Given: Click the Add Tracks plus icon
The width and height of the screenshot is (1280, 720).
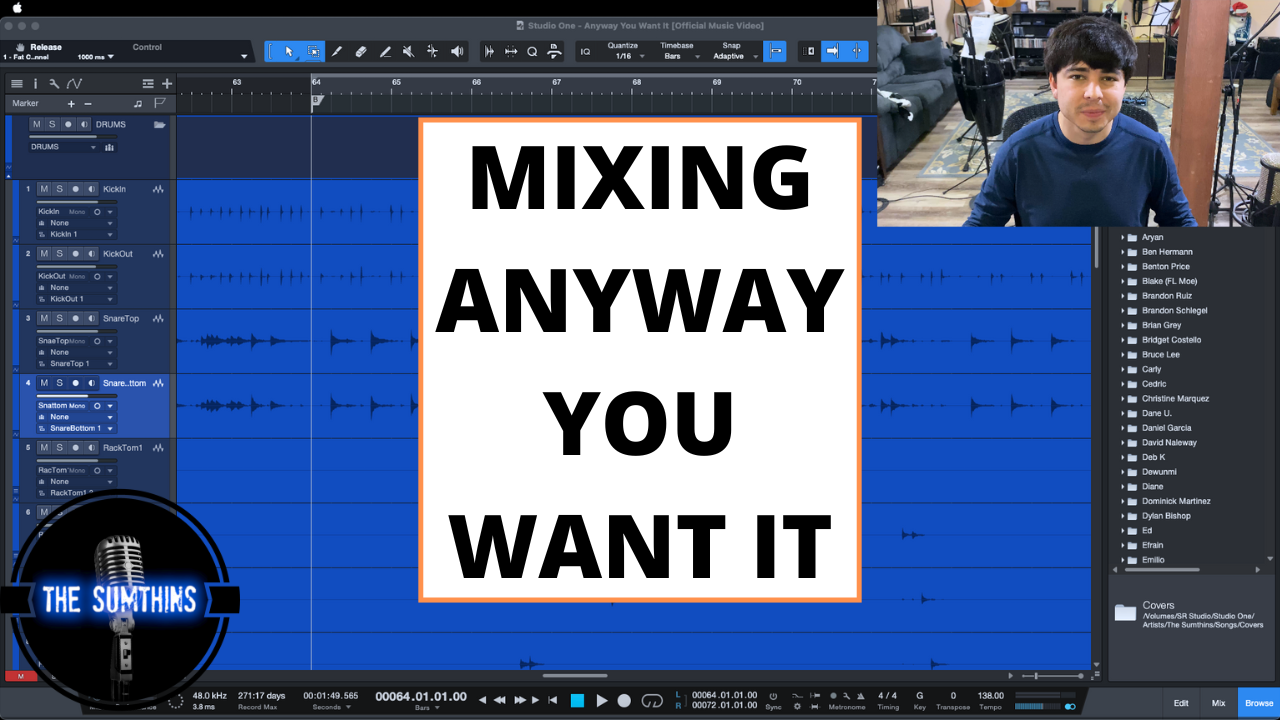Looking at the screenshot, I should pyautogui.click(x=167, y=84).
